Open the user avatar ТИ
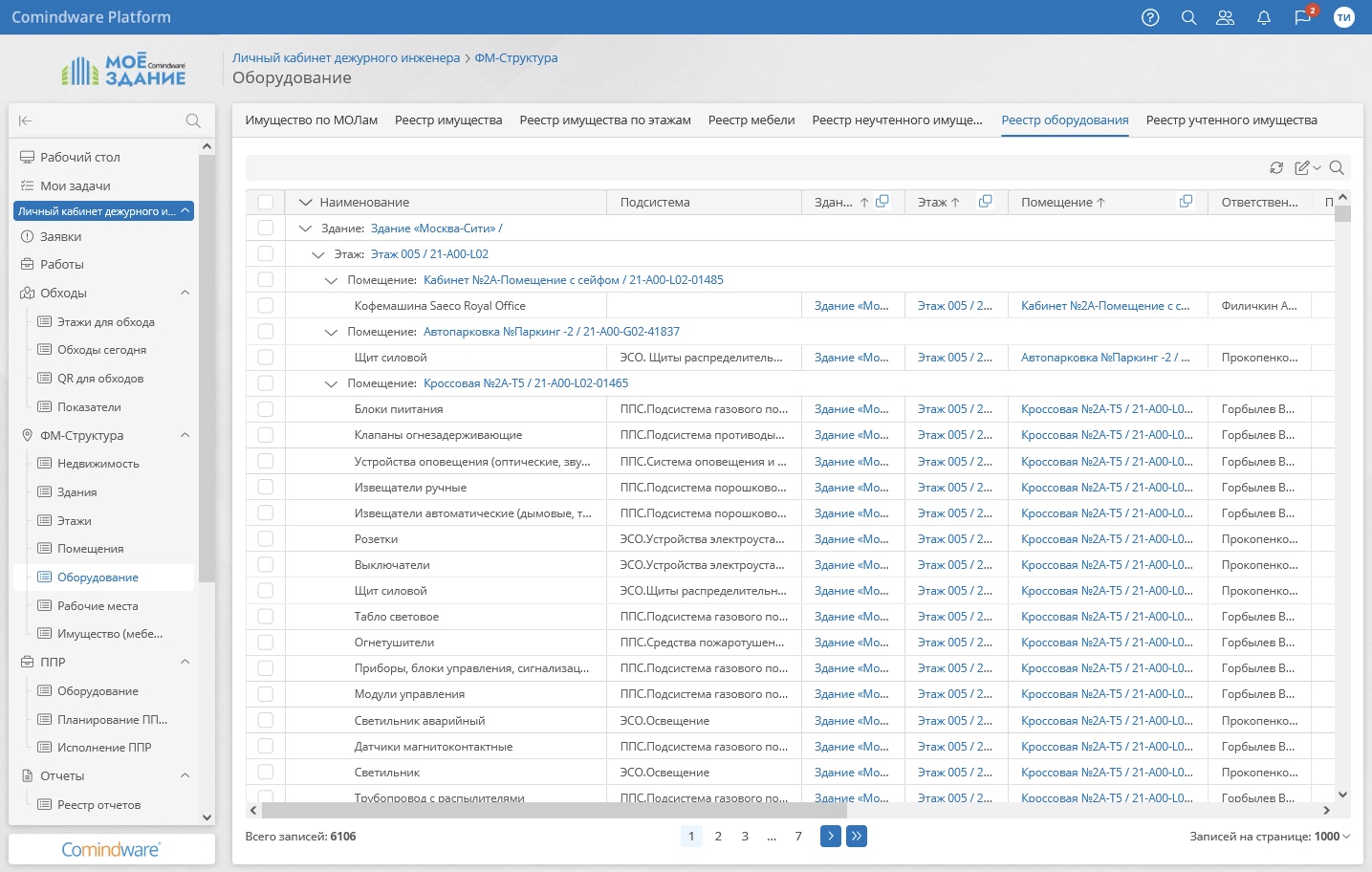Viewport: 1372px width, 872px height. [1344, 17]
